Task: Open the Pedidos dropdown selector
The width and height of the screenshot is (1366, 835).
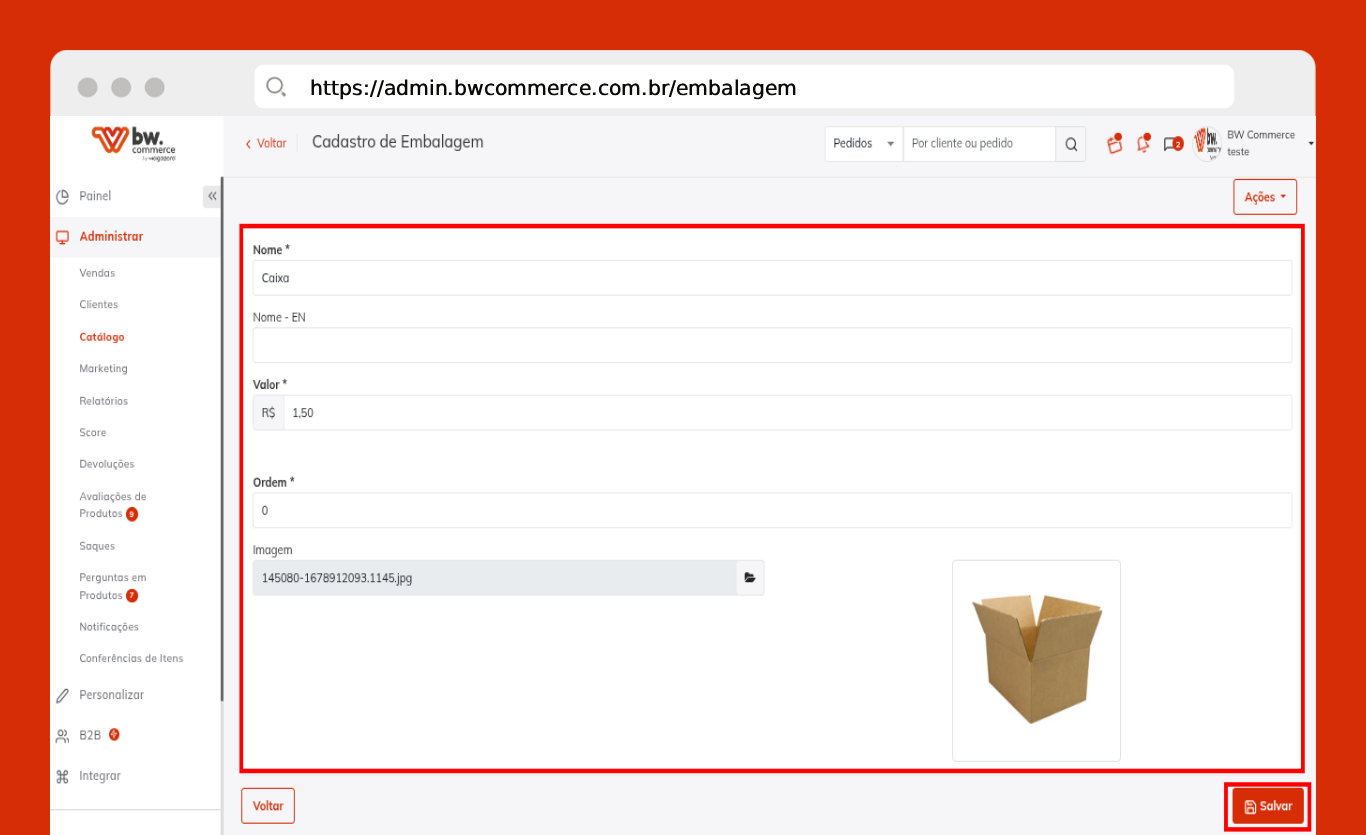Action: (x=863, y=144)
